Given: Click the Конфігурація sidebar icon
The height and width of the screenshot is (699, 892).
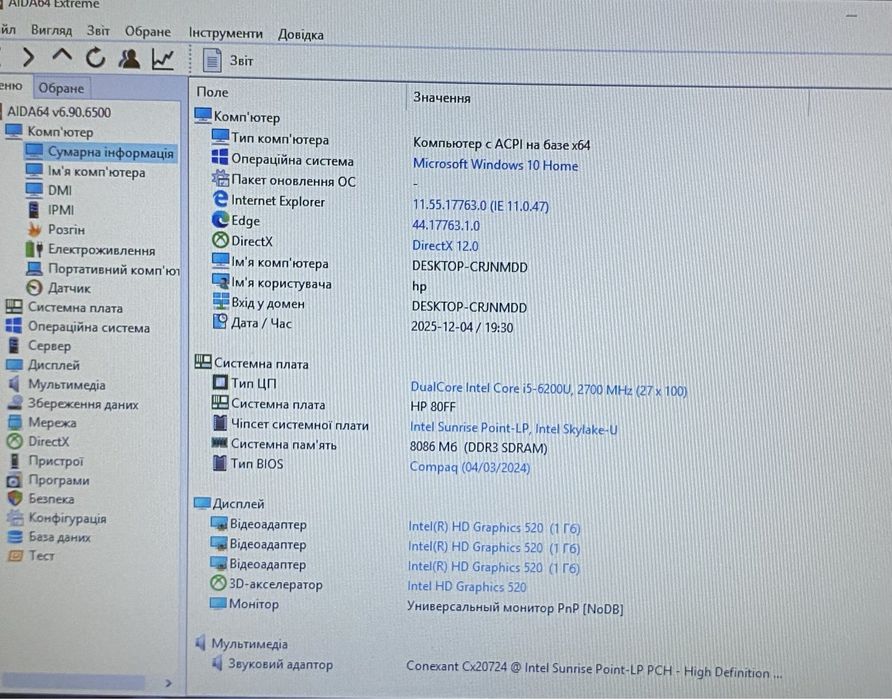Looking at the screenshot, I should coord(15,518).
